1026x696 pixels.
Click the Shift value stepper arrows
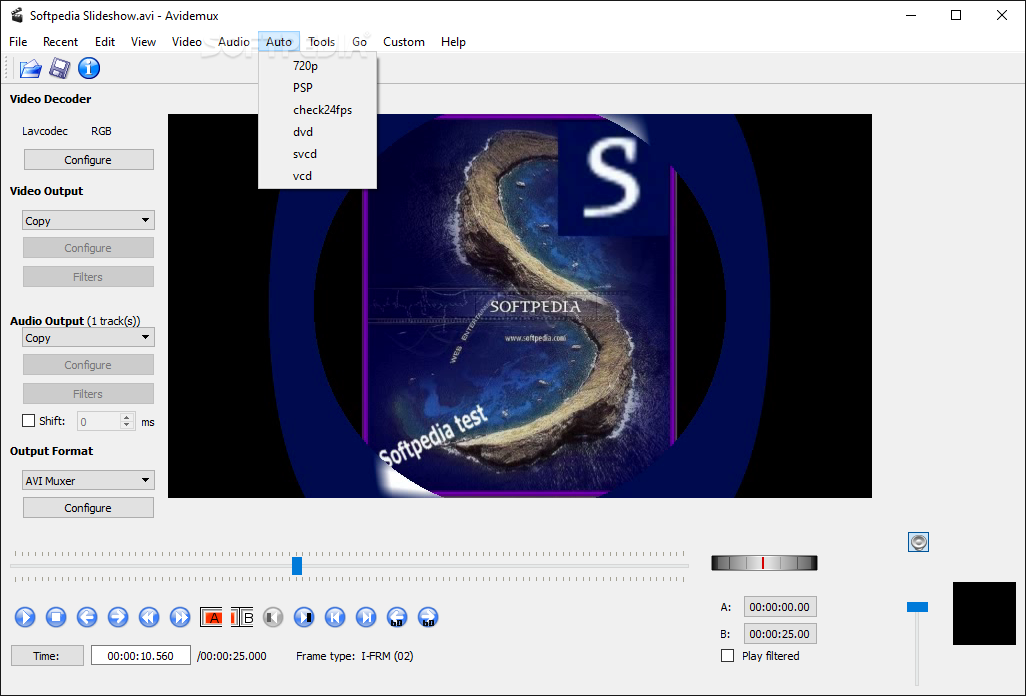coord(127,421)
